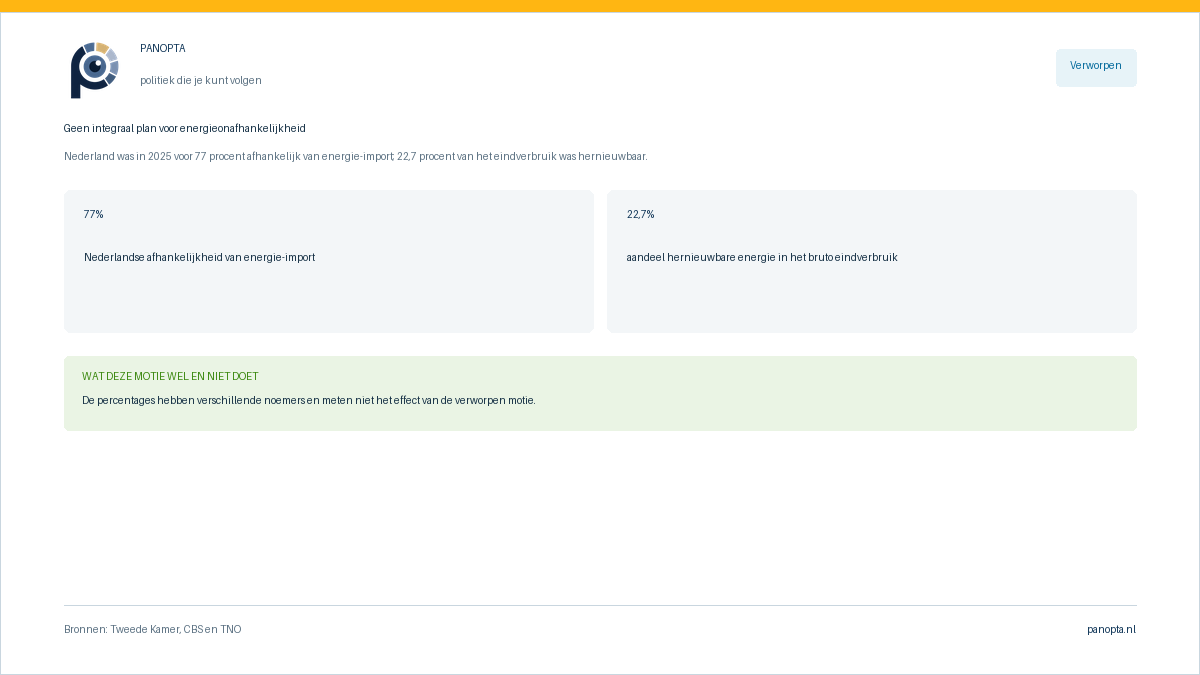
Task: Click label 'aandeel hernieuwbare energie in het bruto eindverbruik'
Action: [x=762, y=258]
